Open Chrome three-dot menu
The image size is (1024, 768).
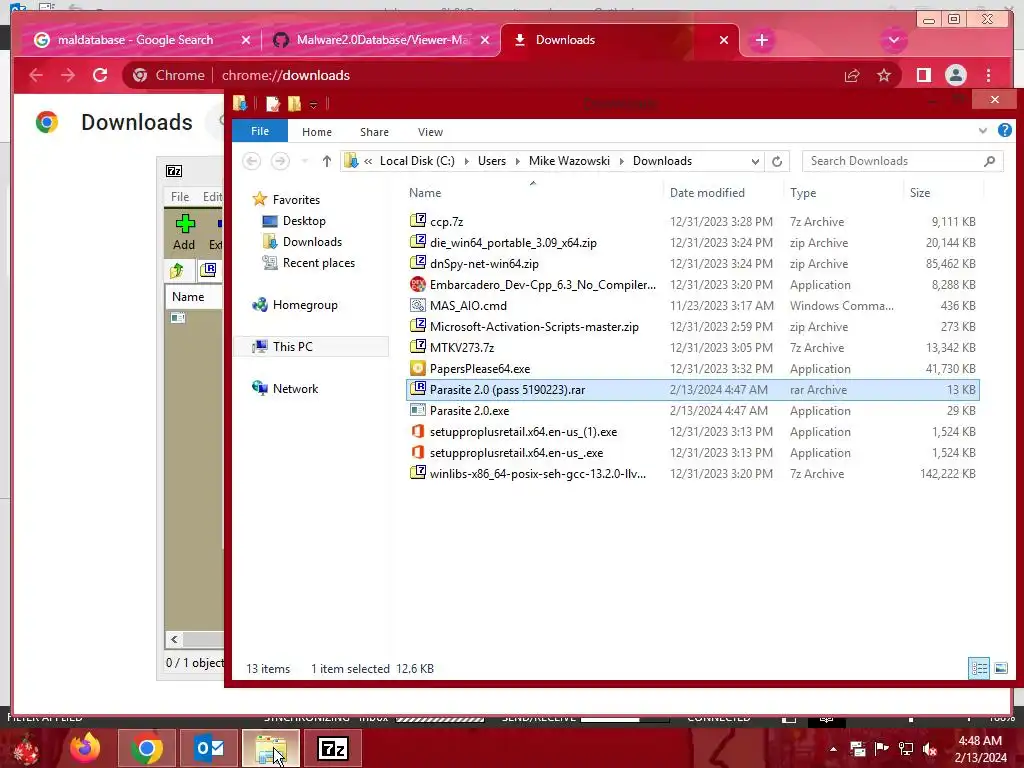pyautogui.click(x=989, y=76)
